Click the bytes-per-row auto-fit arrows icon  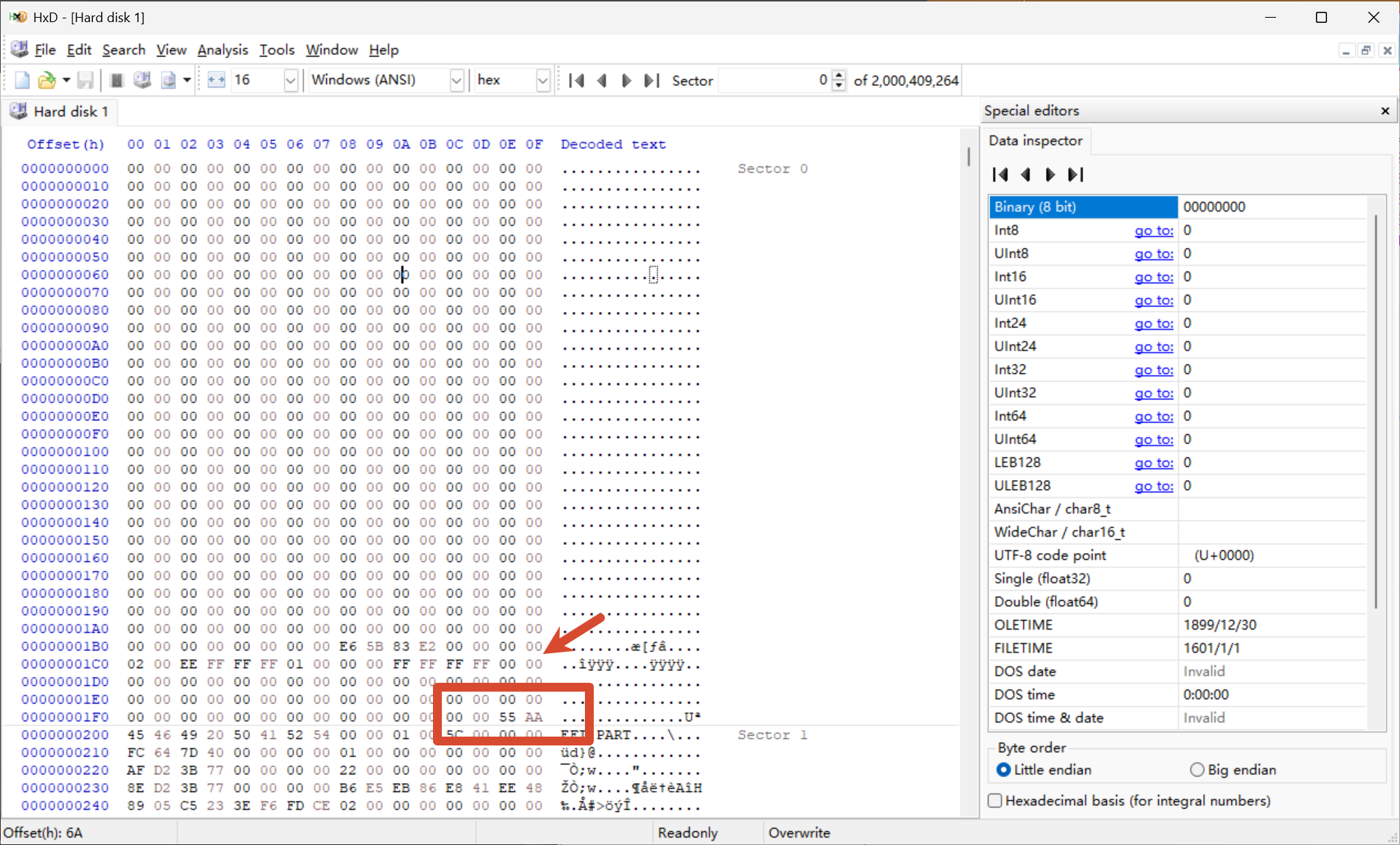(216, 80)
